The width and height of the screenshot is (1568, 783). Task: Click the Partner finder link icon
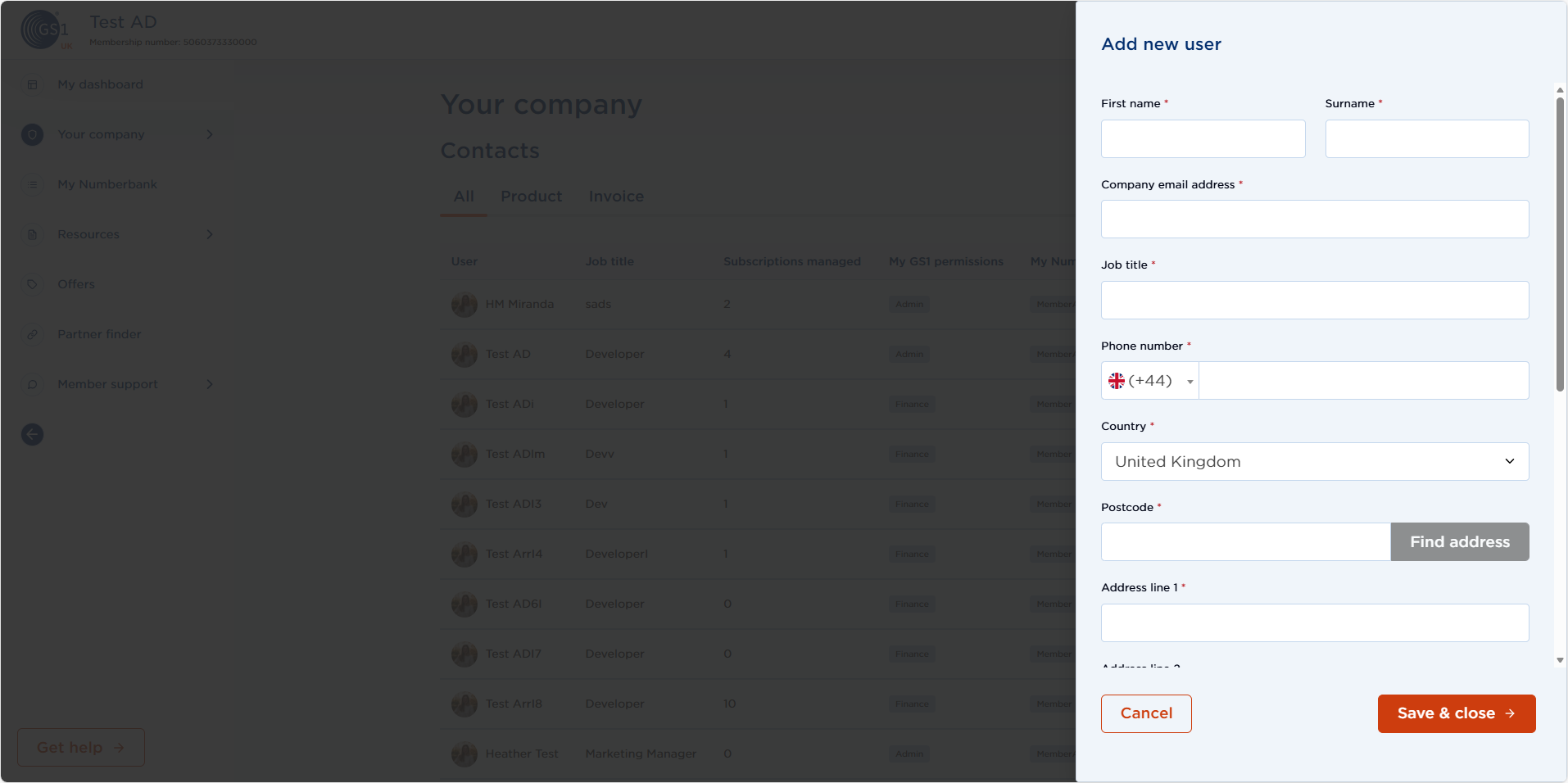pyautogui.click(x=33, y=334)
